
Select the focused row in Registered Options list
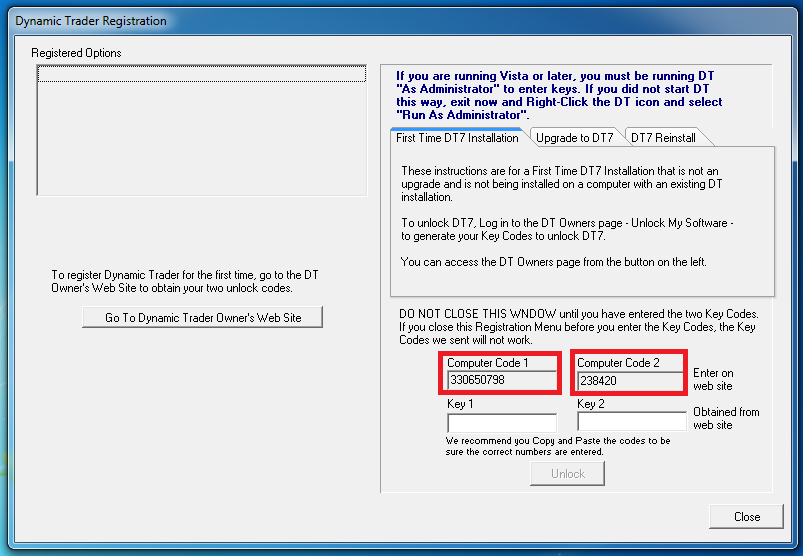coord(201,75)
